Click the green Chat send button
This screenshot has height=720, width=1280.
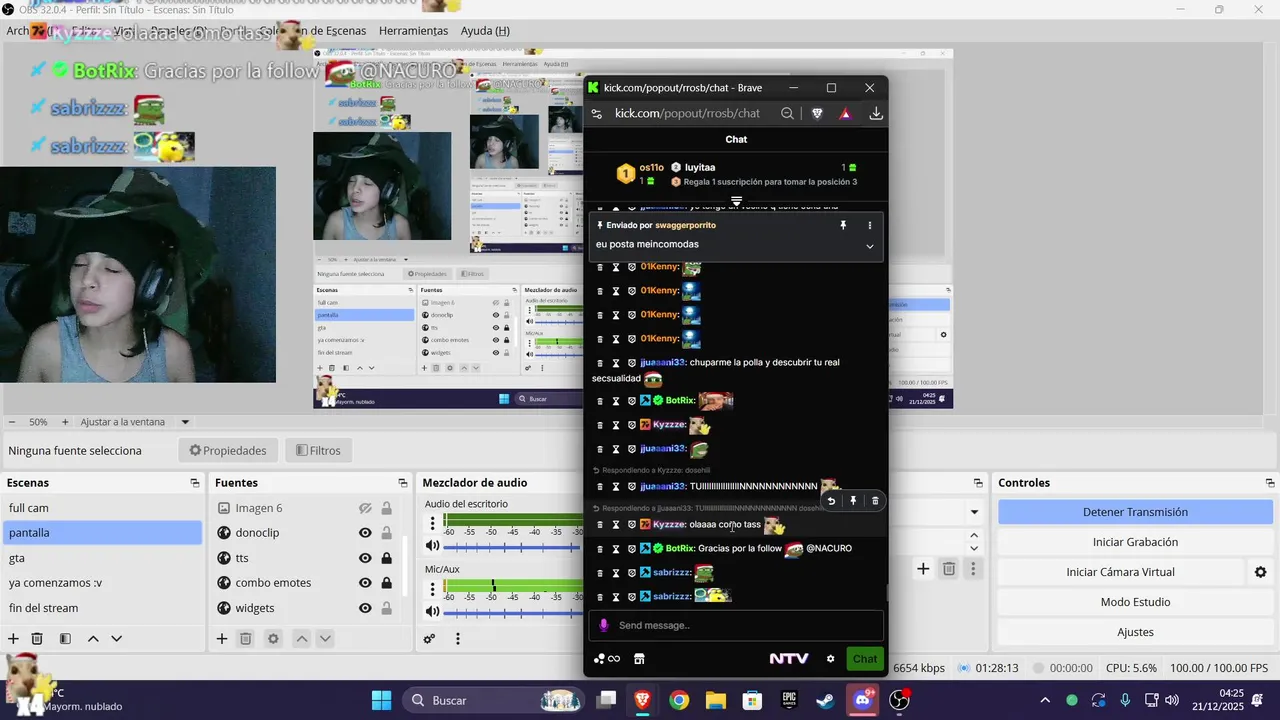865,658
